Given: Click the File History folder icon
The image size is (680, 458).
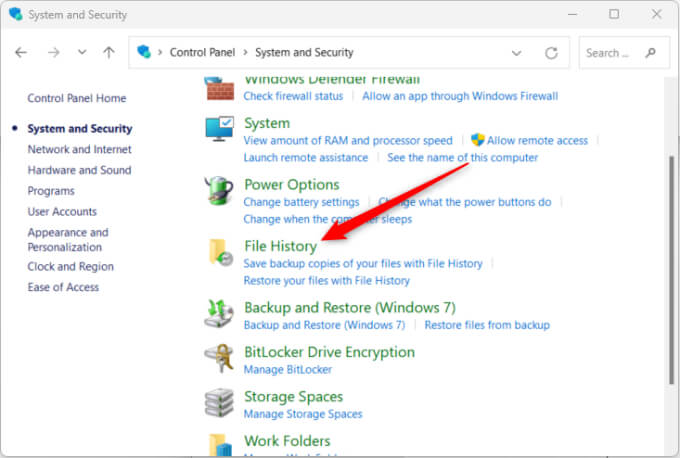Looking at the screenshot, I should coord(221,252).
